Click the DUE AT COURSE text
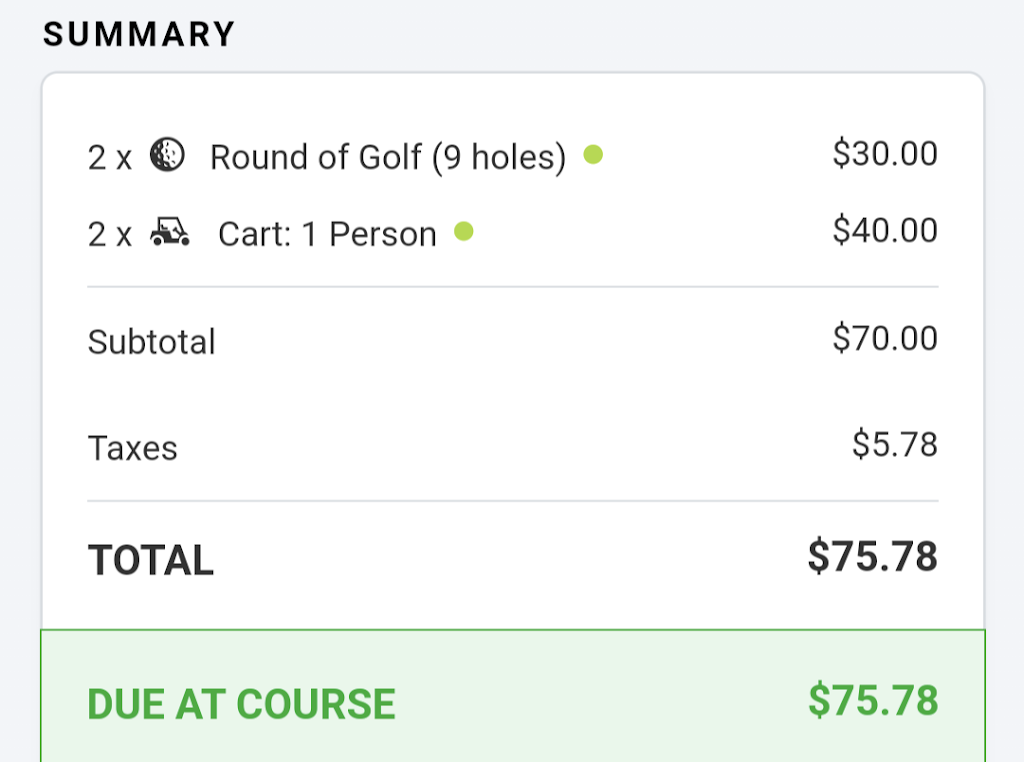The width and height of the screenshot is (1024, 762). [x=241, y=704]
